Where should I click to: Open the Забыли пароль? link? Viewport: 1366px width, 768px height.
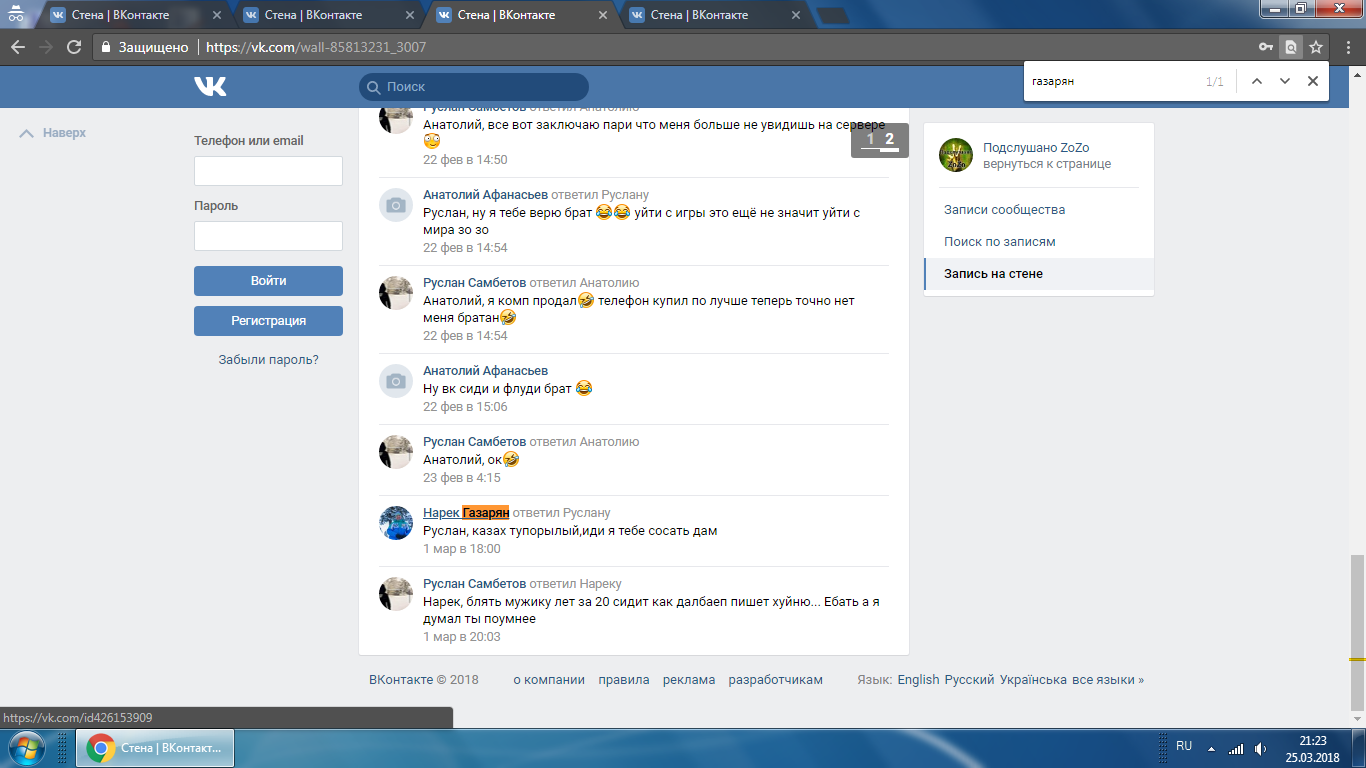(268, 360)
